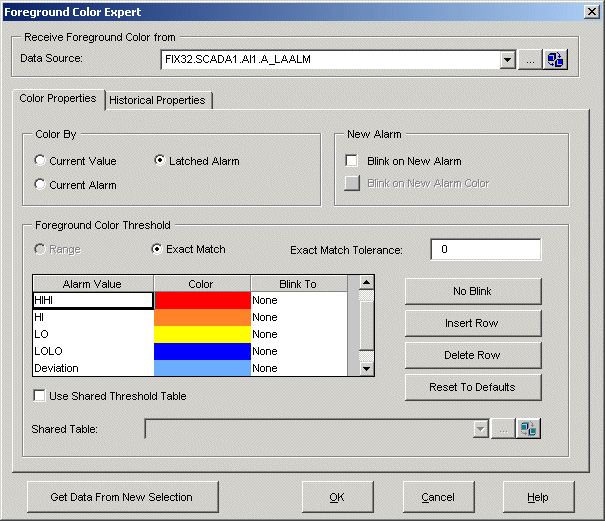Click the yellow LO color swatch
This screenshot has width=605, height=521.
202,334
